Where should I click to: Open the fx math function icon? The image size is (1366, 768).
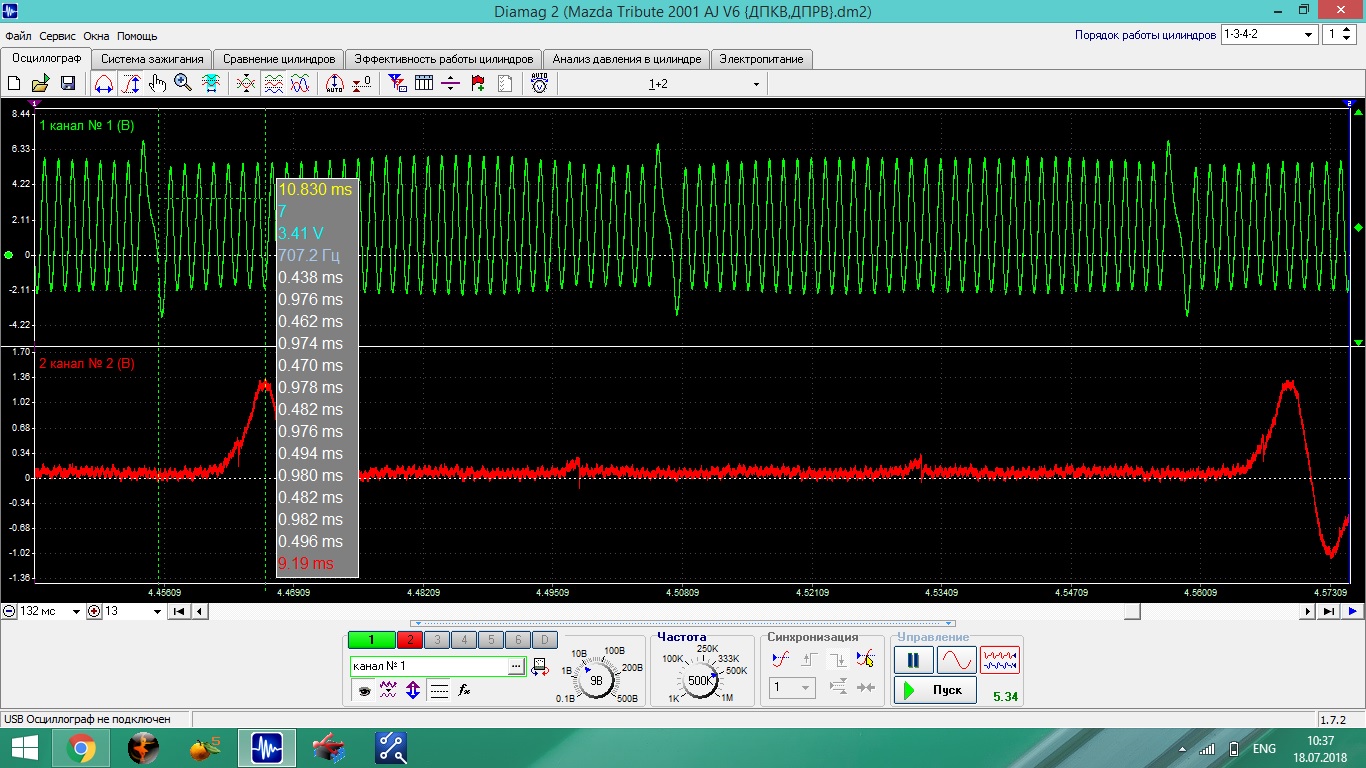pyautogui.click(x=464, y=690)
